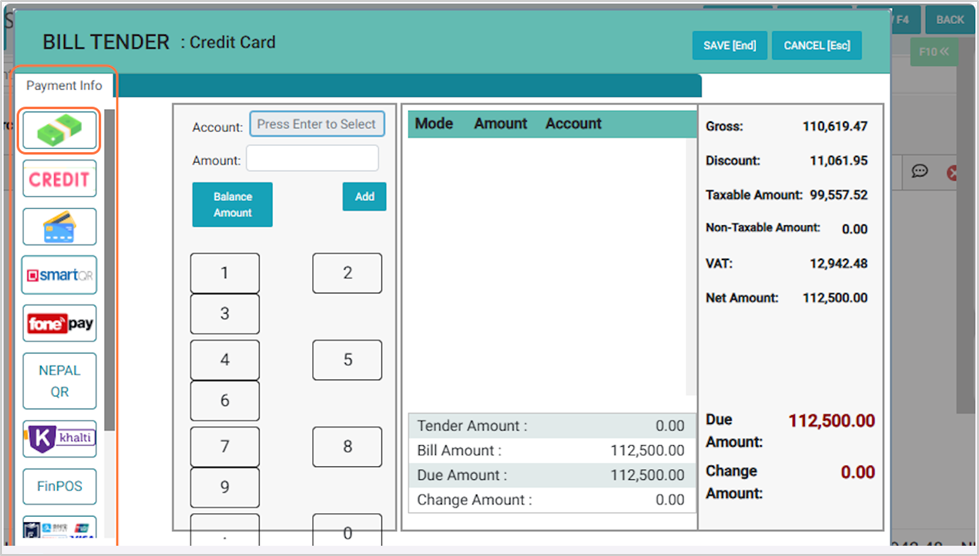
Task: Select the Khalti payment icon
Action: (59, 438)
